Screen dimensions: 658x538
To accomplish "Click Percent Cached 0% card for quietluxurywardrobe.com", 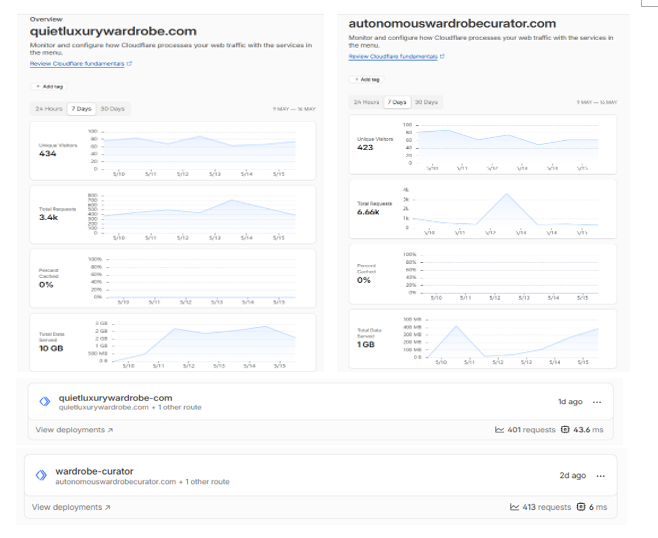I will point(173,279).
